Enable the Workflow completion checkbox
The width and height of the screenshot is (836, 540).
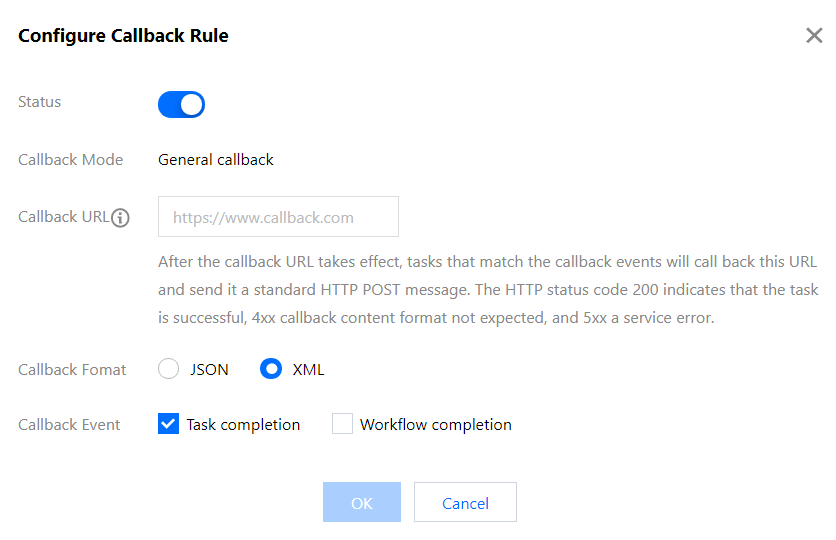[x=342, y=424]
